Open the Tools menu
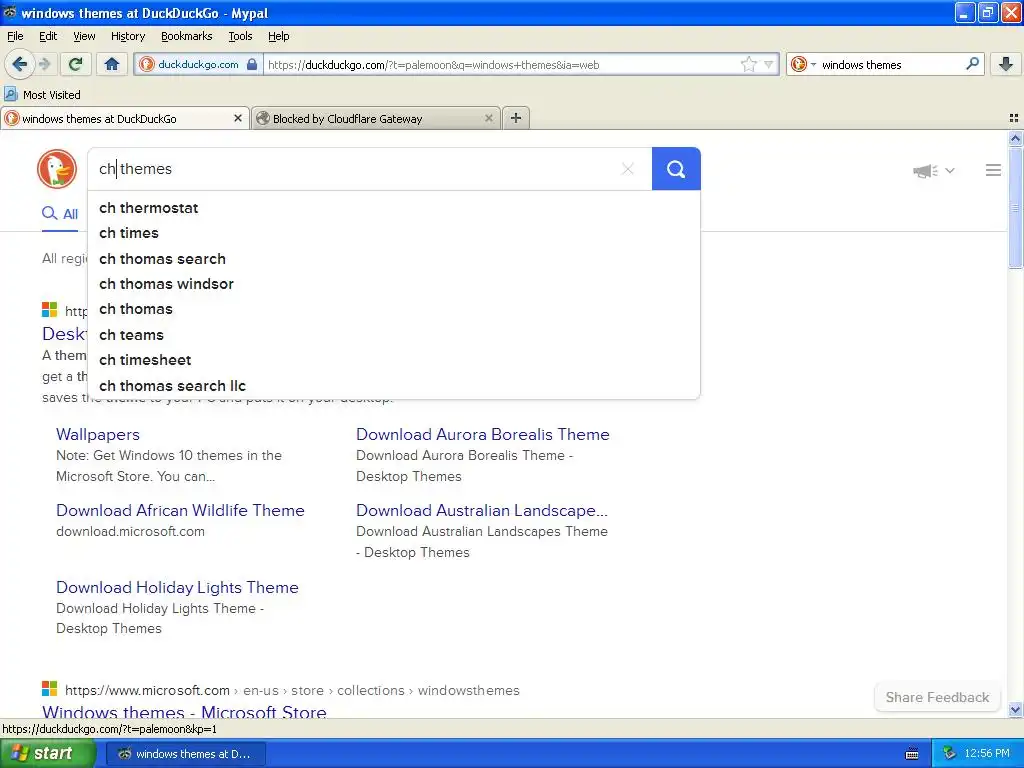The image size is (1024, 768). (x=240, y=36)
